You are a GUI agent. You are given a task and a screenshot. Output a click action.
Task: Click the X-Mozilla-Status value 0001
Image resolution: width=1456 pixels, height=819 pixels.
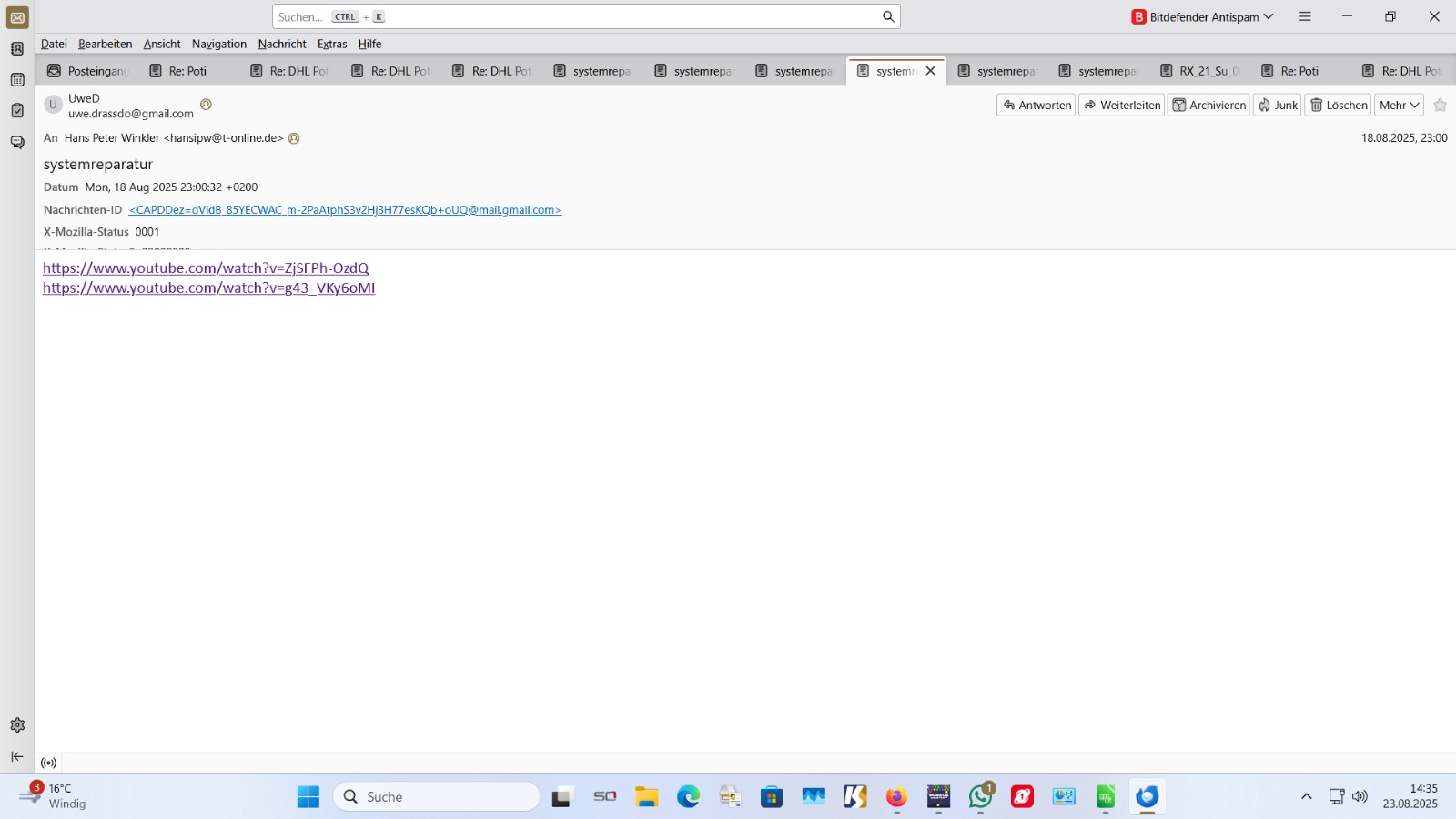(x=147, y=232)
